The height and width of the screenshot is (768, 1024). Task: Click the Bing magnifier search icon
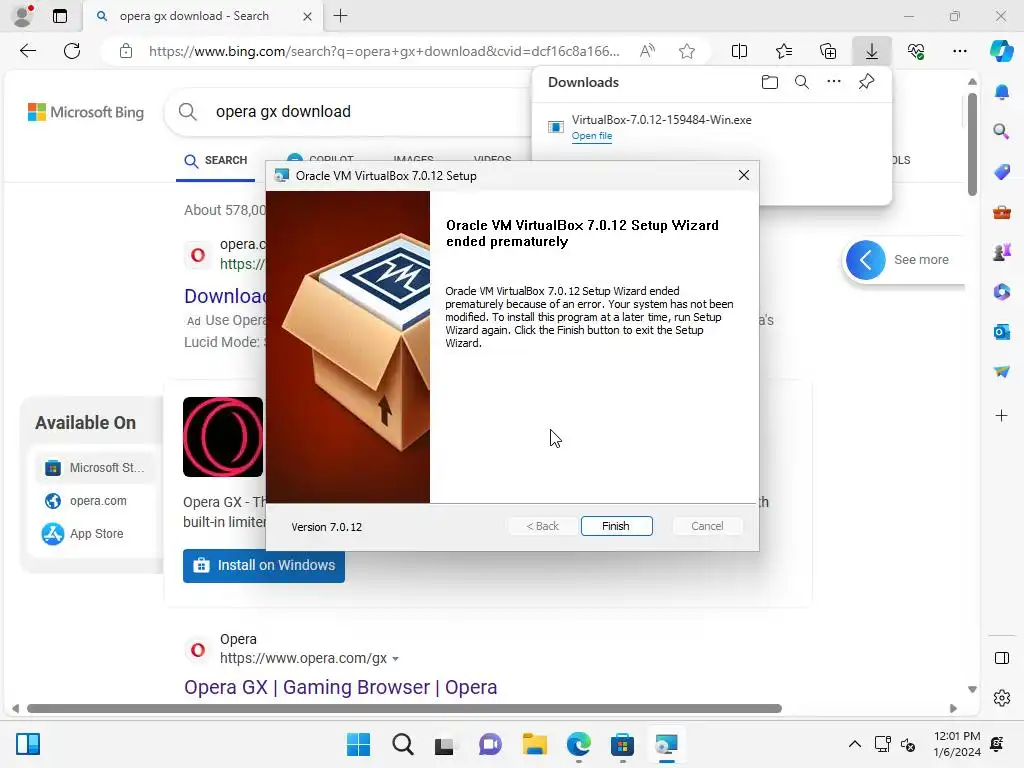(187, 112)
